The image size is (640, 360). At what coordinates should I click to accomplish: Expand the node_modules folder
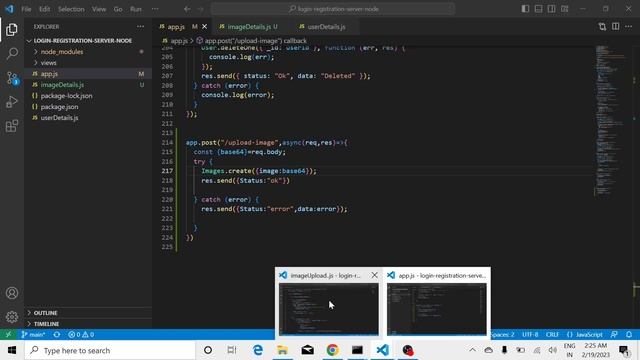(x=61, y=52)
